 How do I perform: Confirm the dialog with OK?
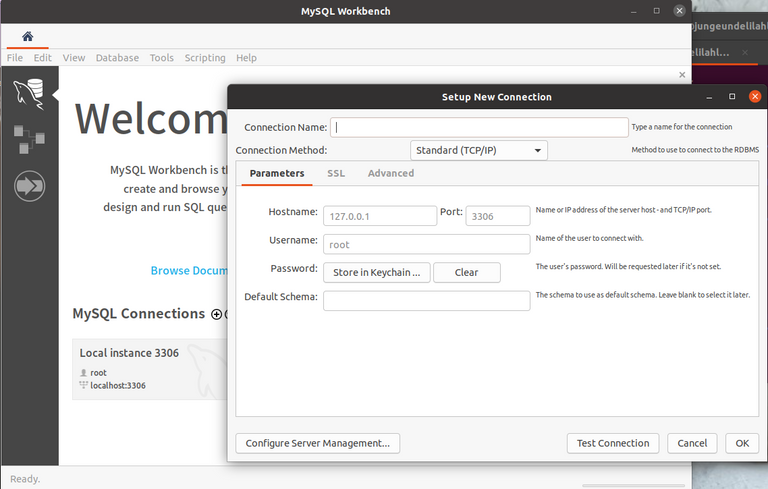(x=742, y=443)
